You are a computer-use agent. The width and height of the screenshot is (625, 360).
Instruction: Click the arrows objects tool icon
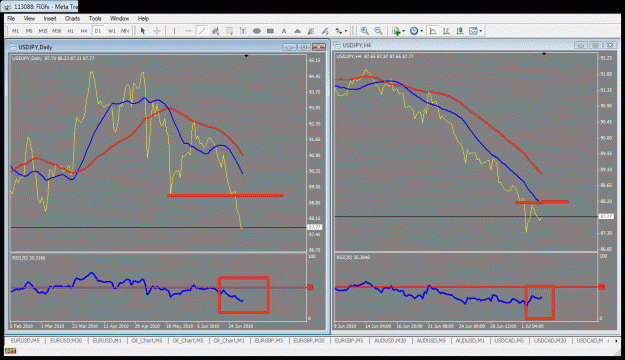(338, 31)
